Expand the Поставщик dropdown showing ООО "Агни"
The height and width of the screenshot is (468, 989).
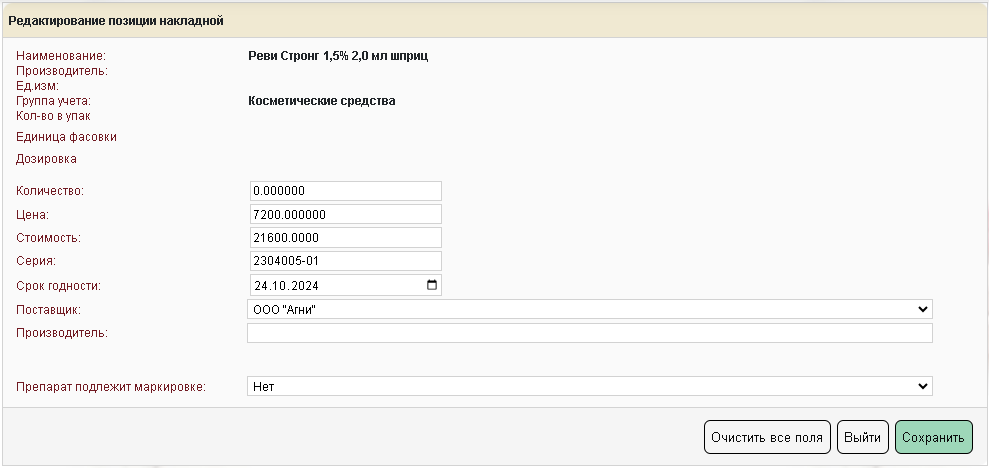pos(589,310)
